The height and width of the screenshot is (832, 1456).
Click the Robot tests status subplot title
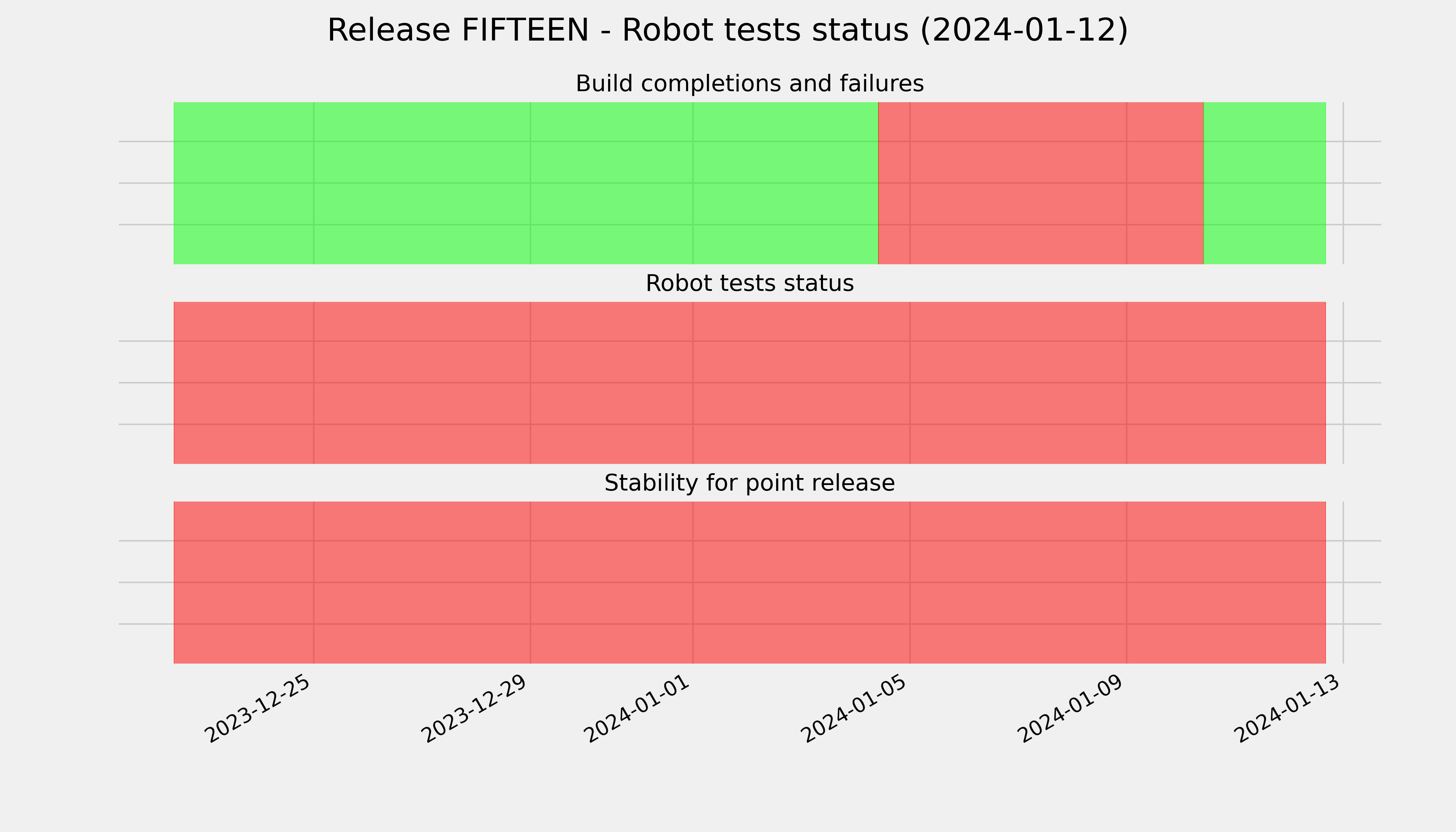pyautogui.click(x=749, y=284)
